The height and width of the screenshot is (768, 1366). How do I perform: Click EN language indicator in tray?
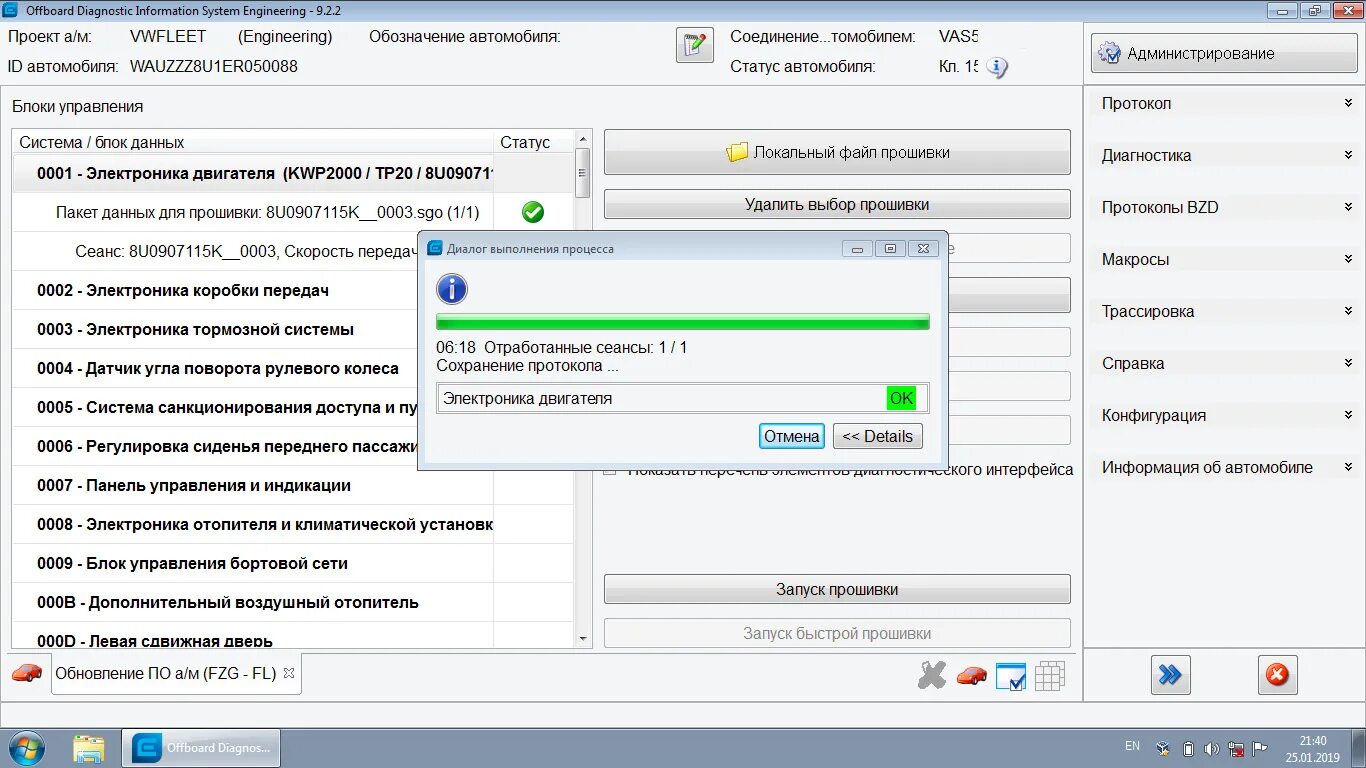click(1132, 746)
